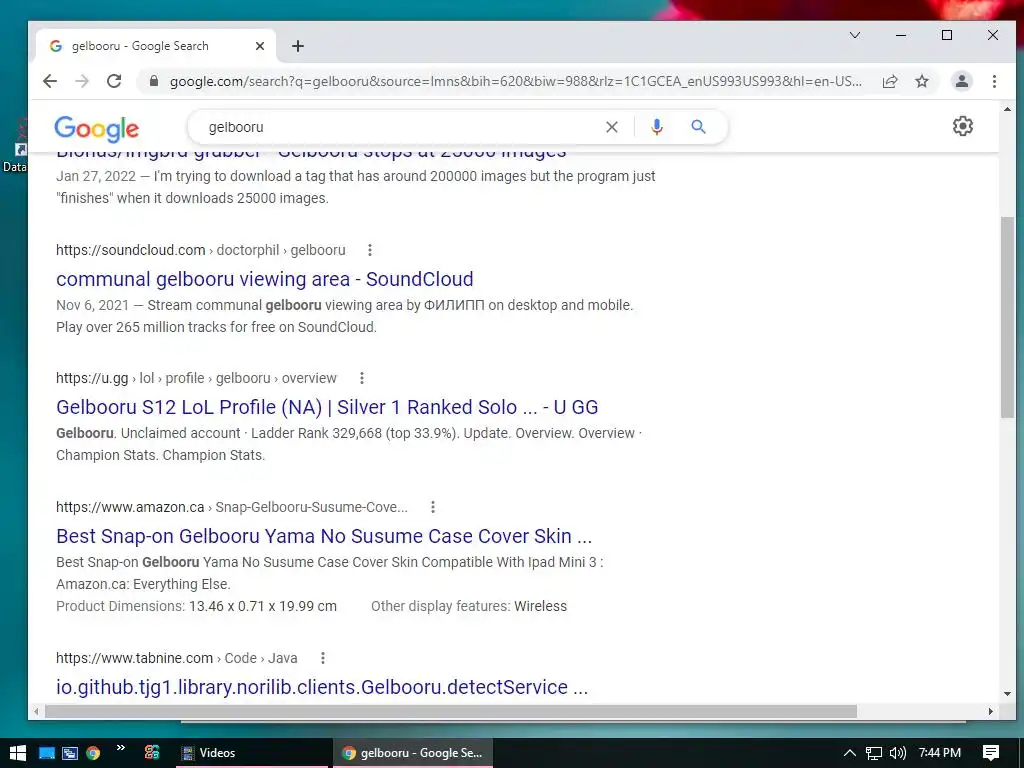Open the notifications action center

click(x=991, y=753)
